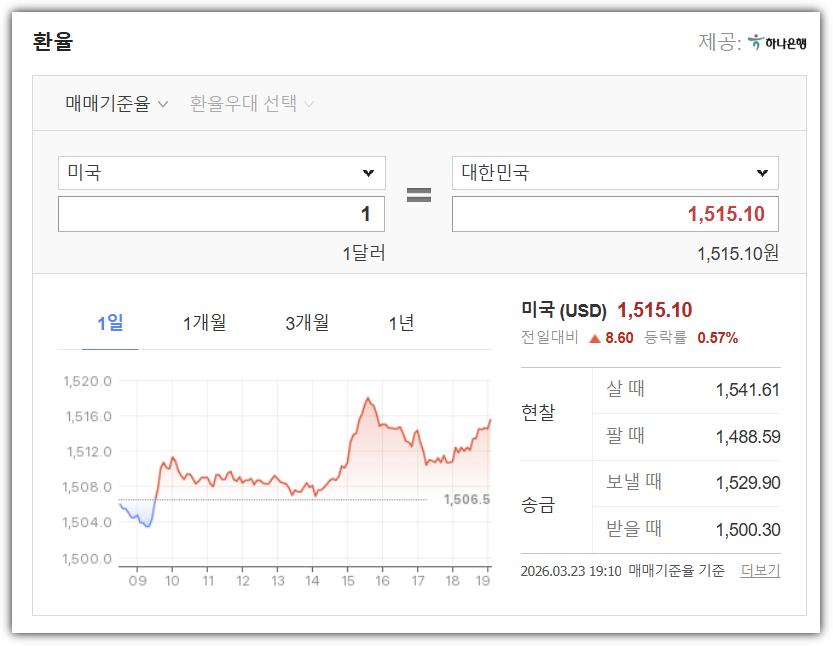The width and height of the screenshot is (833, 646).
Task: Select the 1년 chart tab
Action: point(400,323)
